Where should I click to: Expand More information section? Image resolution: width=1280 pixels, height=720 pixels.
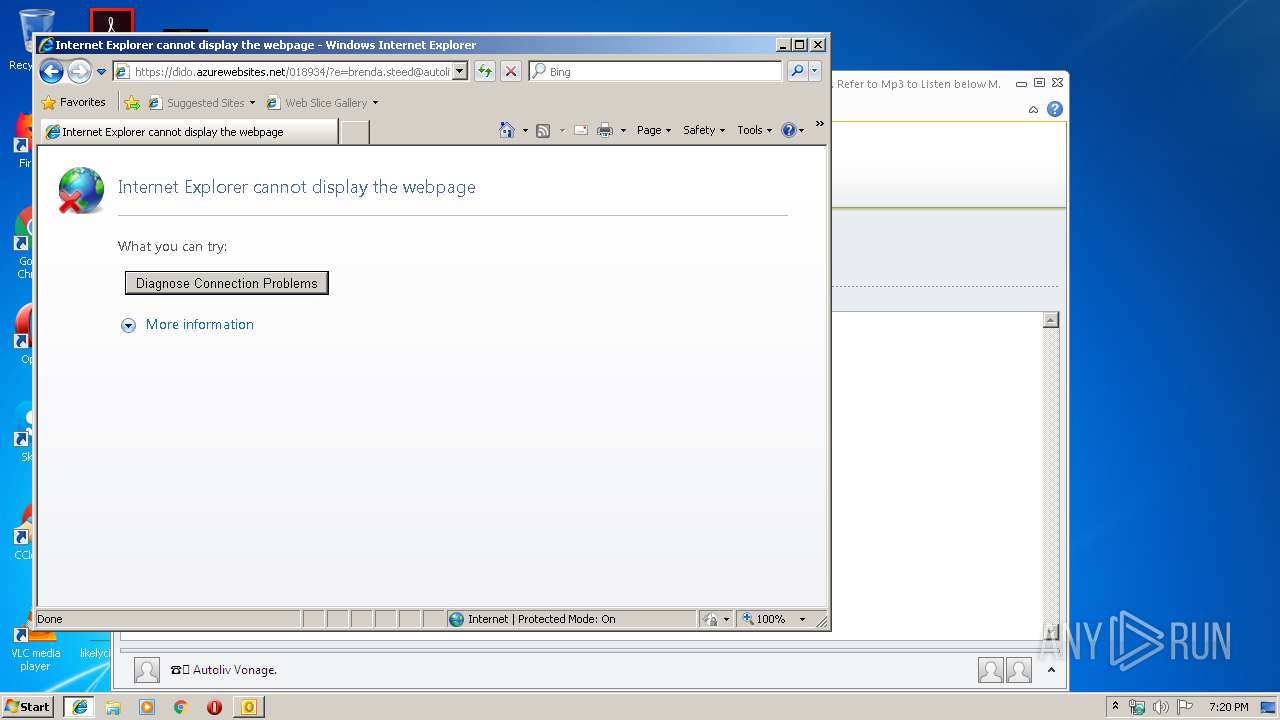[128, 325]
